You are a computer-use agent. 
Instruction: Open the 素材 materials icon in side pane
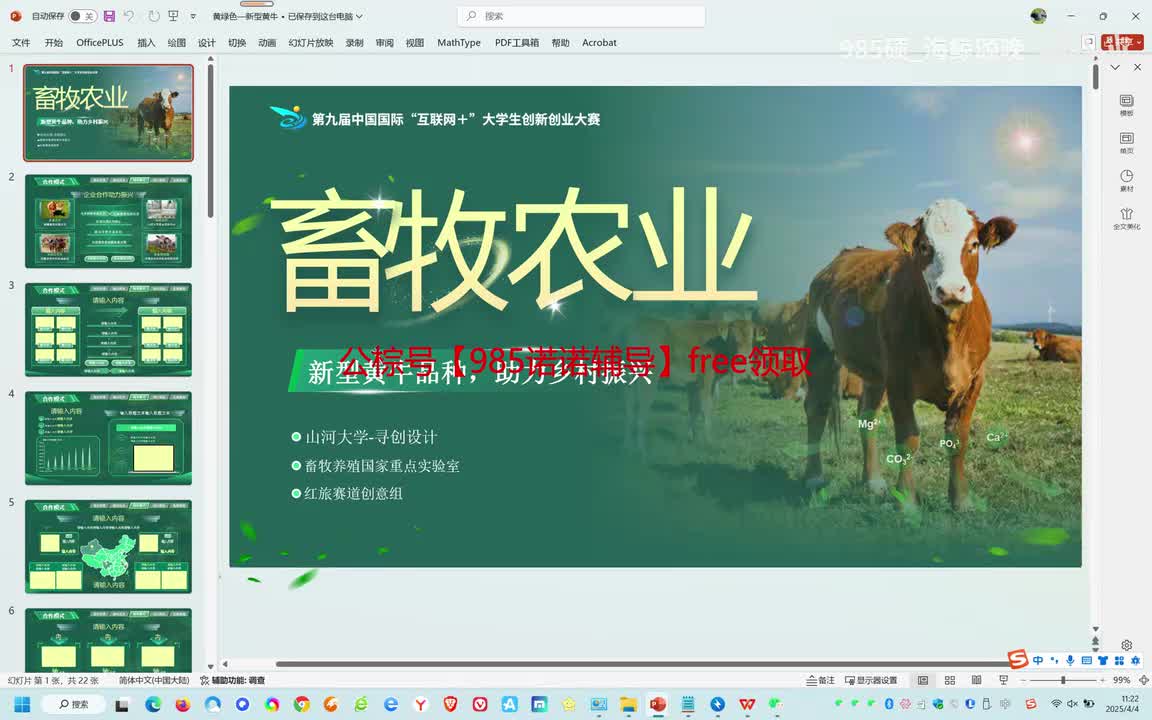pos(1126,180)
